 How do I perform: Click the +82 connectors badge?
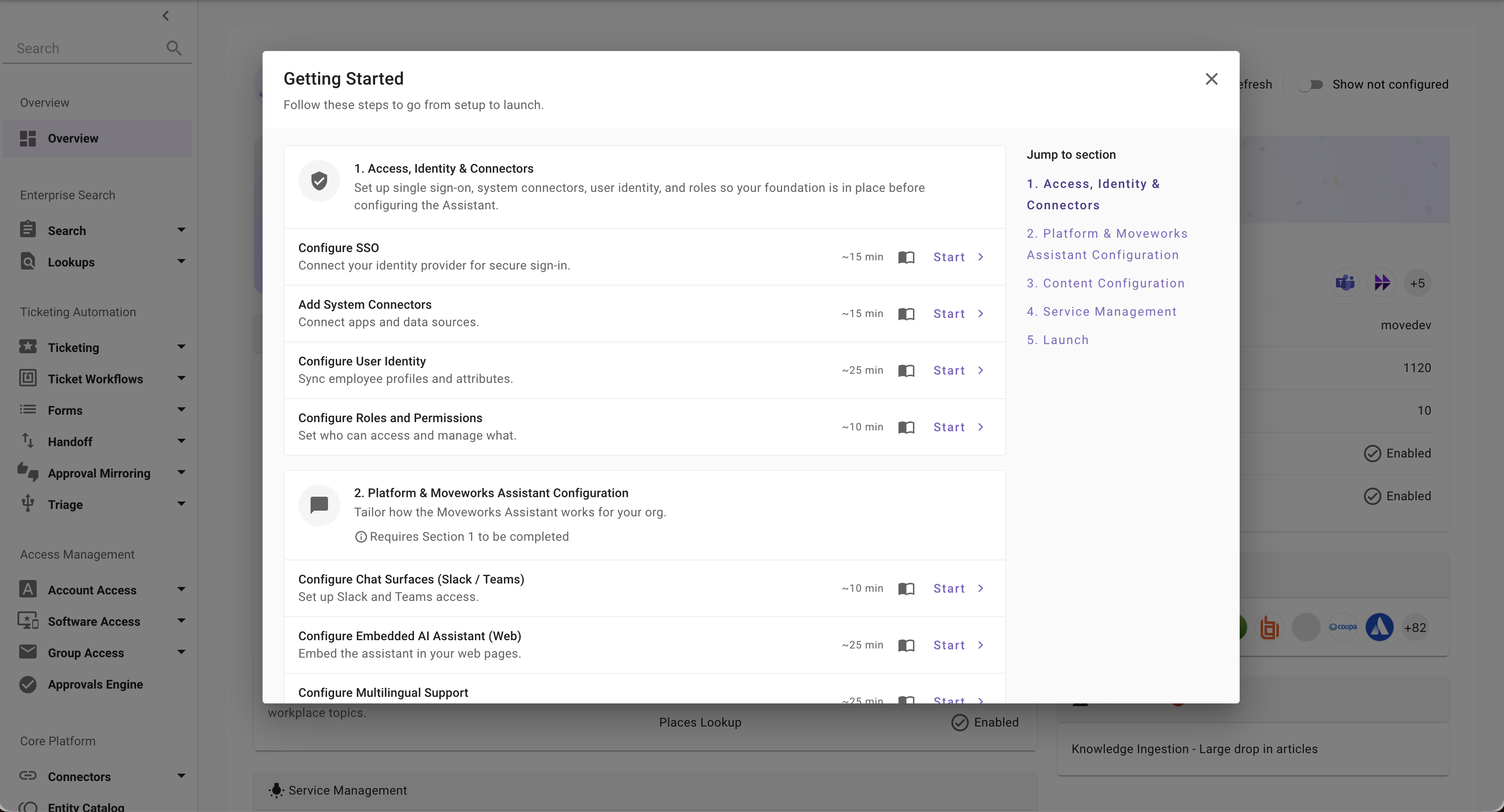pyautogui.click(x=1415, y=628)
